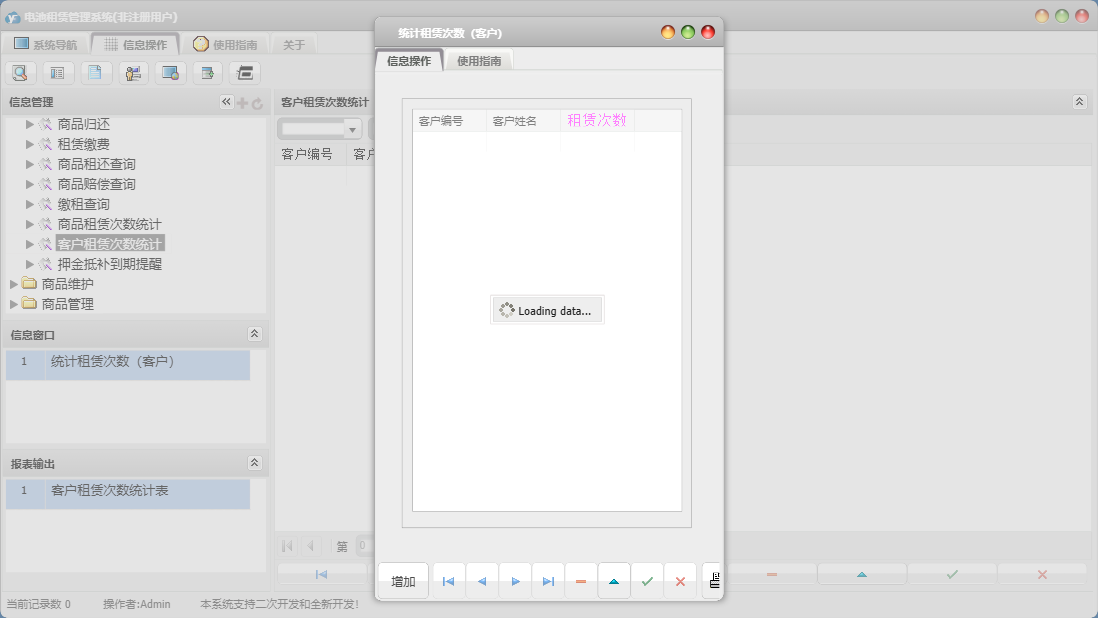
Task: Select 客户租赁次数统计表 report entry
Action: coord(109,491)
